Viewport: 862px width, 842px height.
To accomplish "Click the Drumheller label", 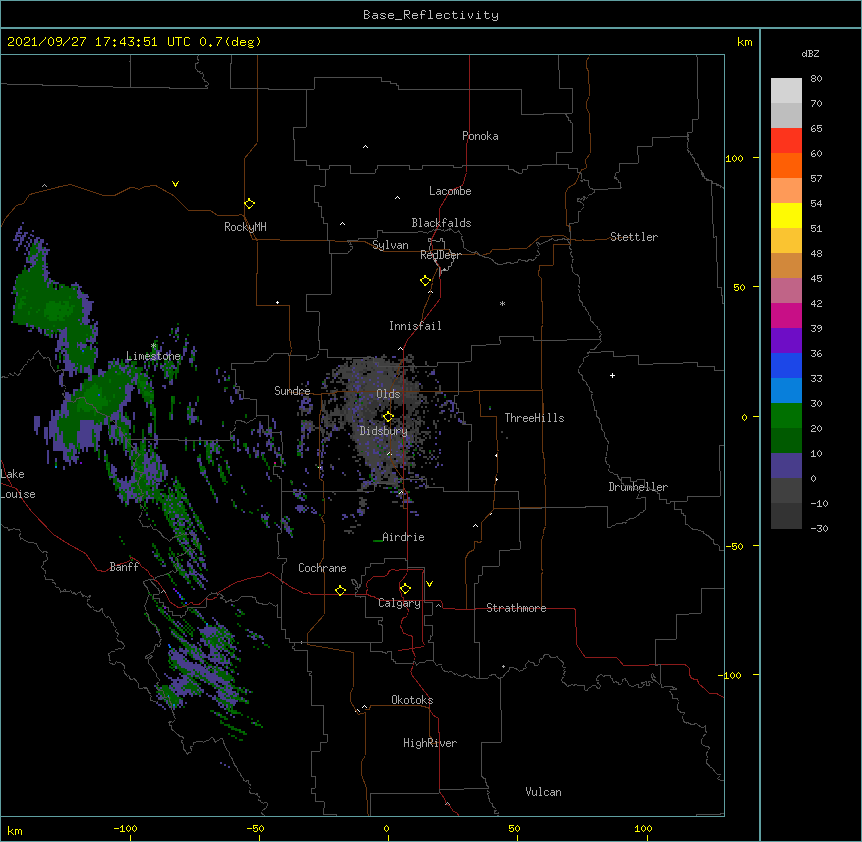I will 638,487.
